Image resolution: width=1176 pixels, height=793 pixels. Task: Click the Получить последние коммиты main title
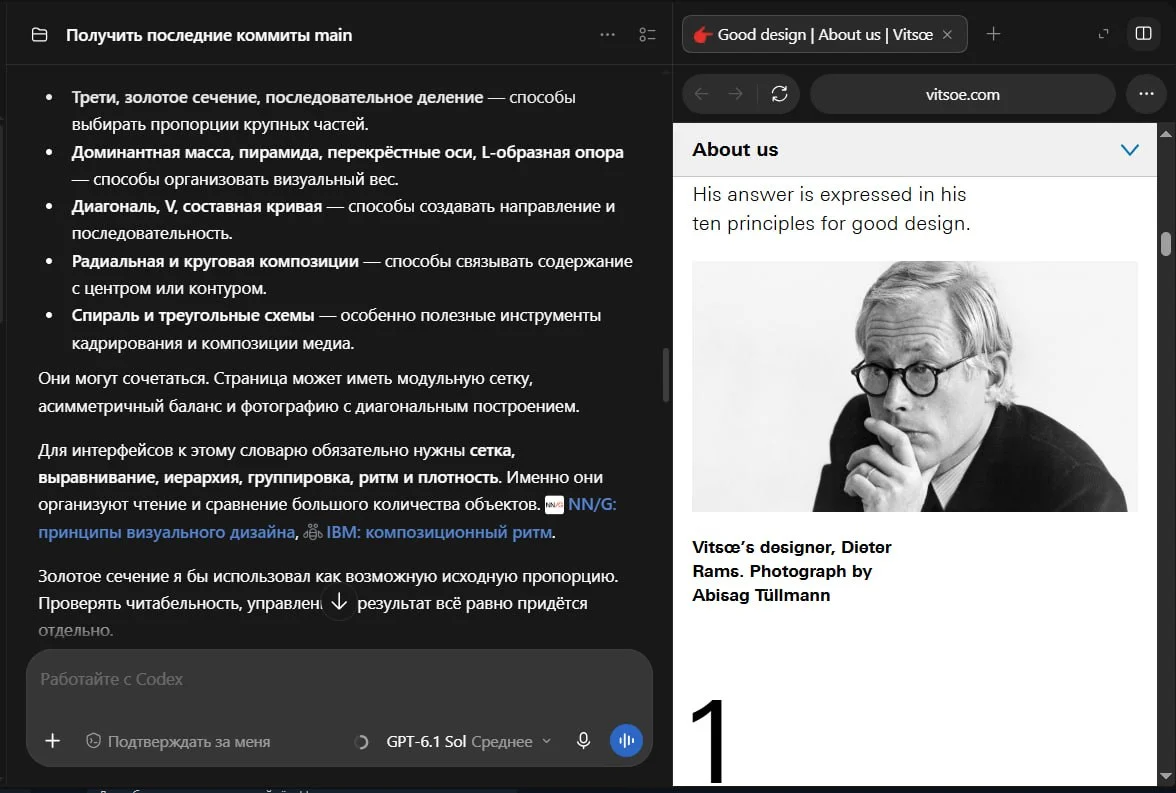(x=208, y=35)
